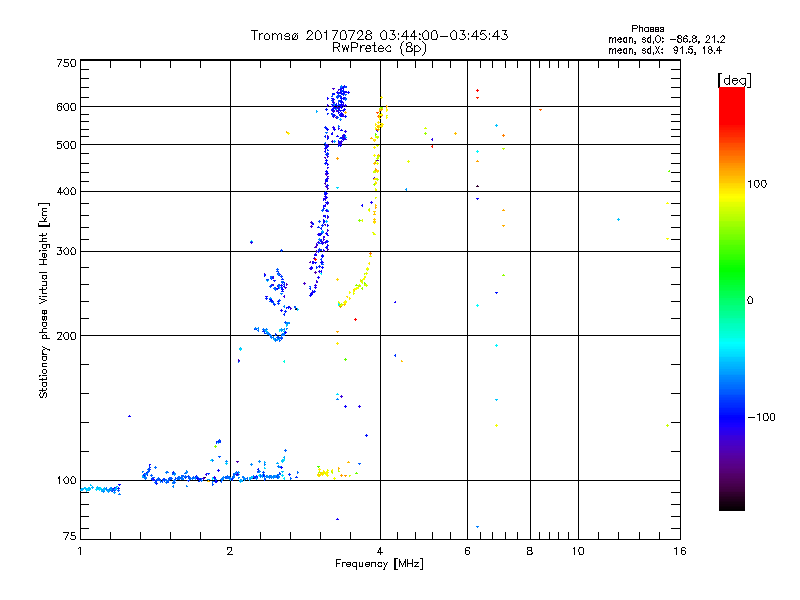
Task: Click the y-axis tick label '75'
Action: (70, 536)
